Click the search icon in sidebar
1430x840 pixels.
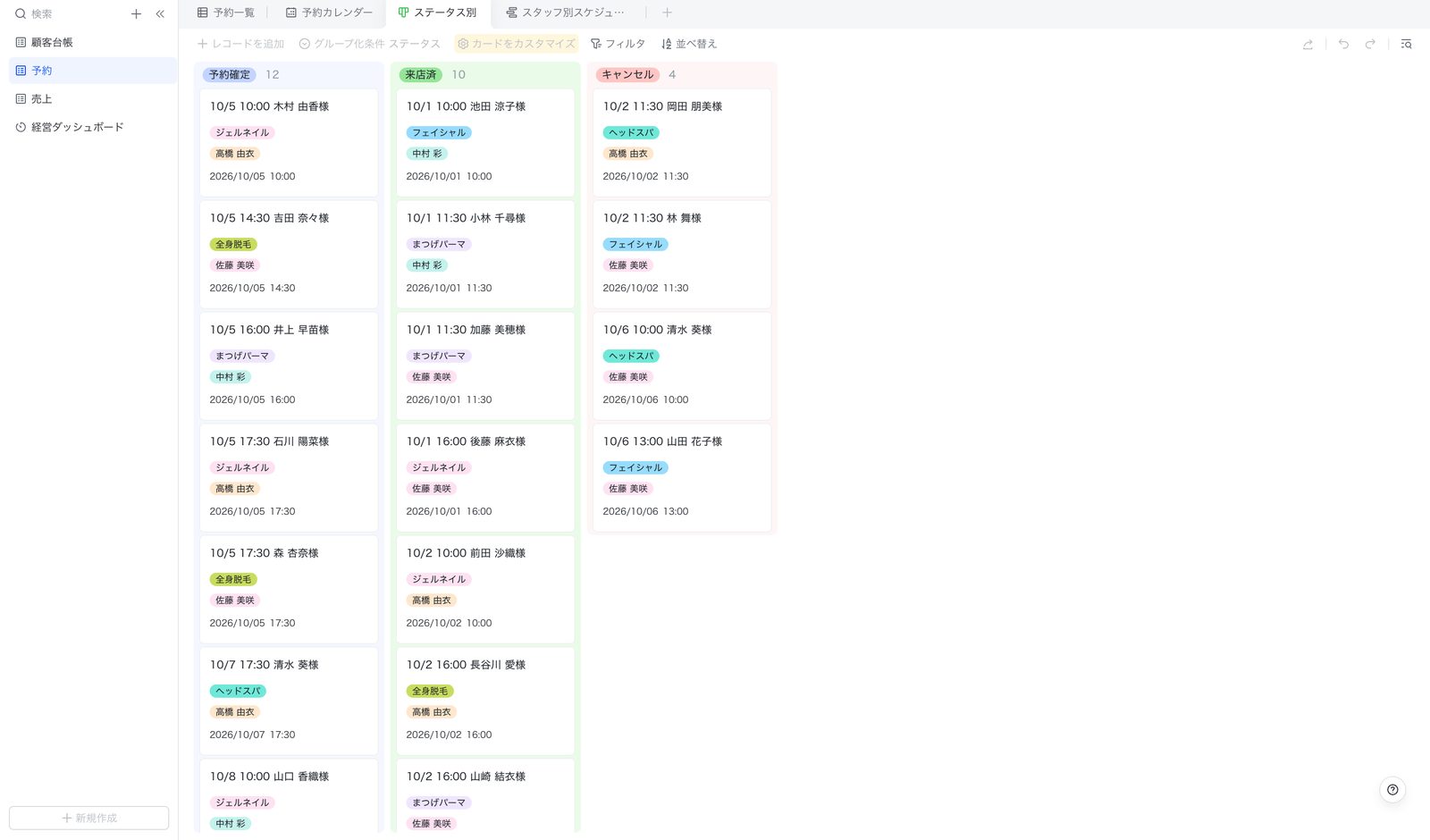[x=21, y=13]
